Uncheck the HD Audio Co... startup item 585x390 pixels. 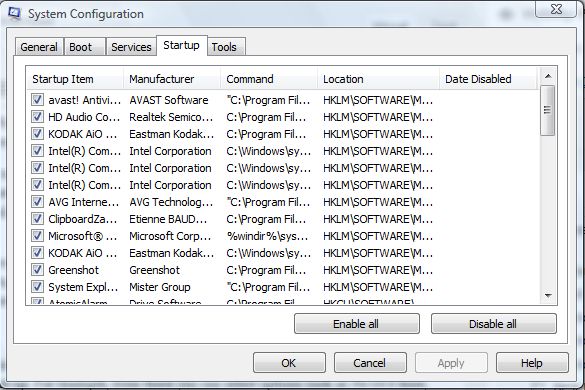pyautogui.click(x=37, y=117)
